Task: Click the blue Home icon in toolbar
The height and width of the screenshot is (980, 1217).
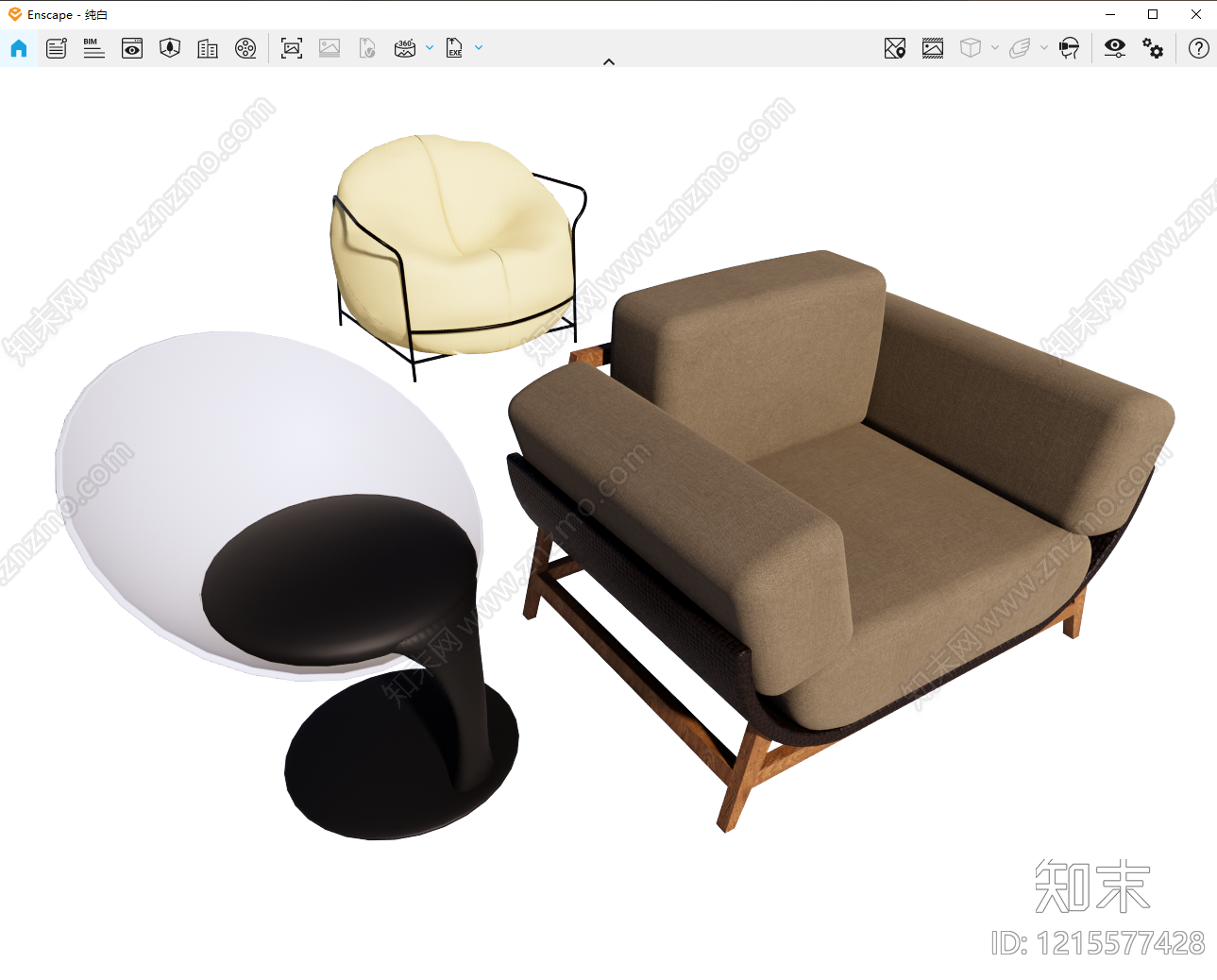Action: (19, 48)
